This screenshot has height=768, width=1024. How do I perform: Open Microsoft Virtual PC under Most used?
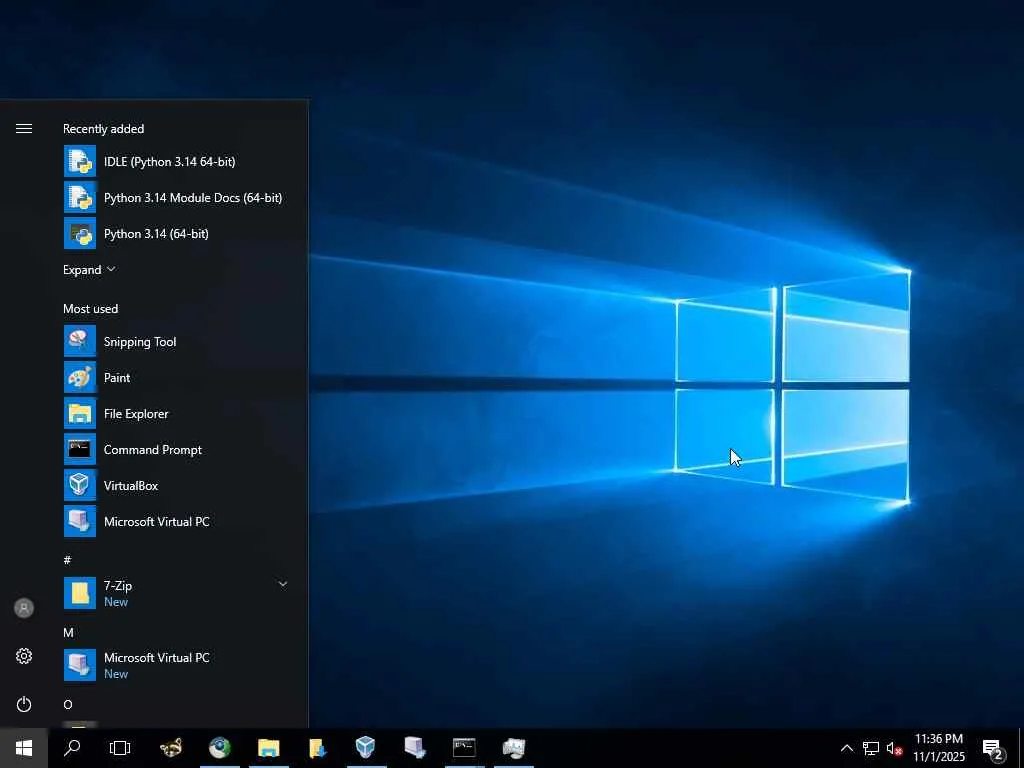pos(177,521)
